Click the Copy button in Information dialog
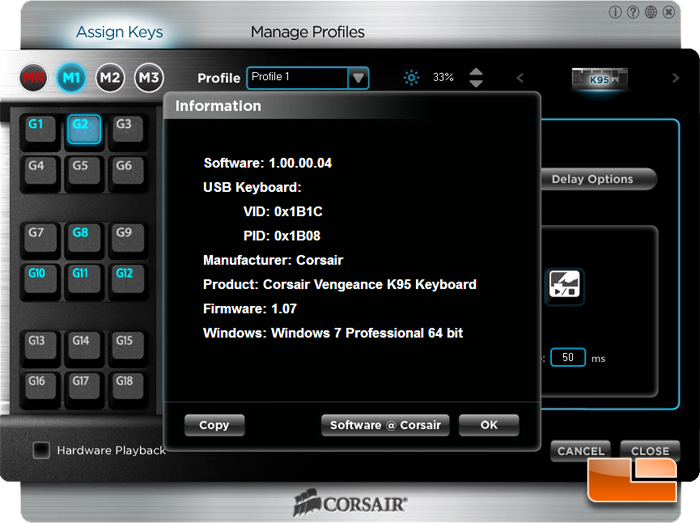700x523 pixels. (x=214, y=425)
